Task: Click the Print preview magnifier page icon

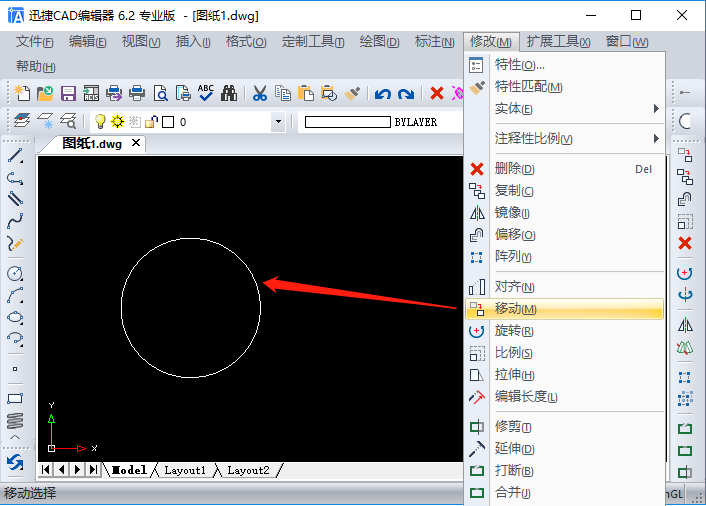Action: point(160,93)
